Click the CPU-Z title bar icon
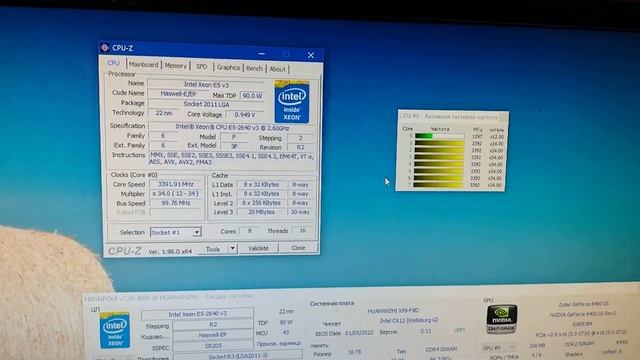This screenshot has width=640, height=360. click(105, 47)
